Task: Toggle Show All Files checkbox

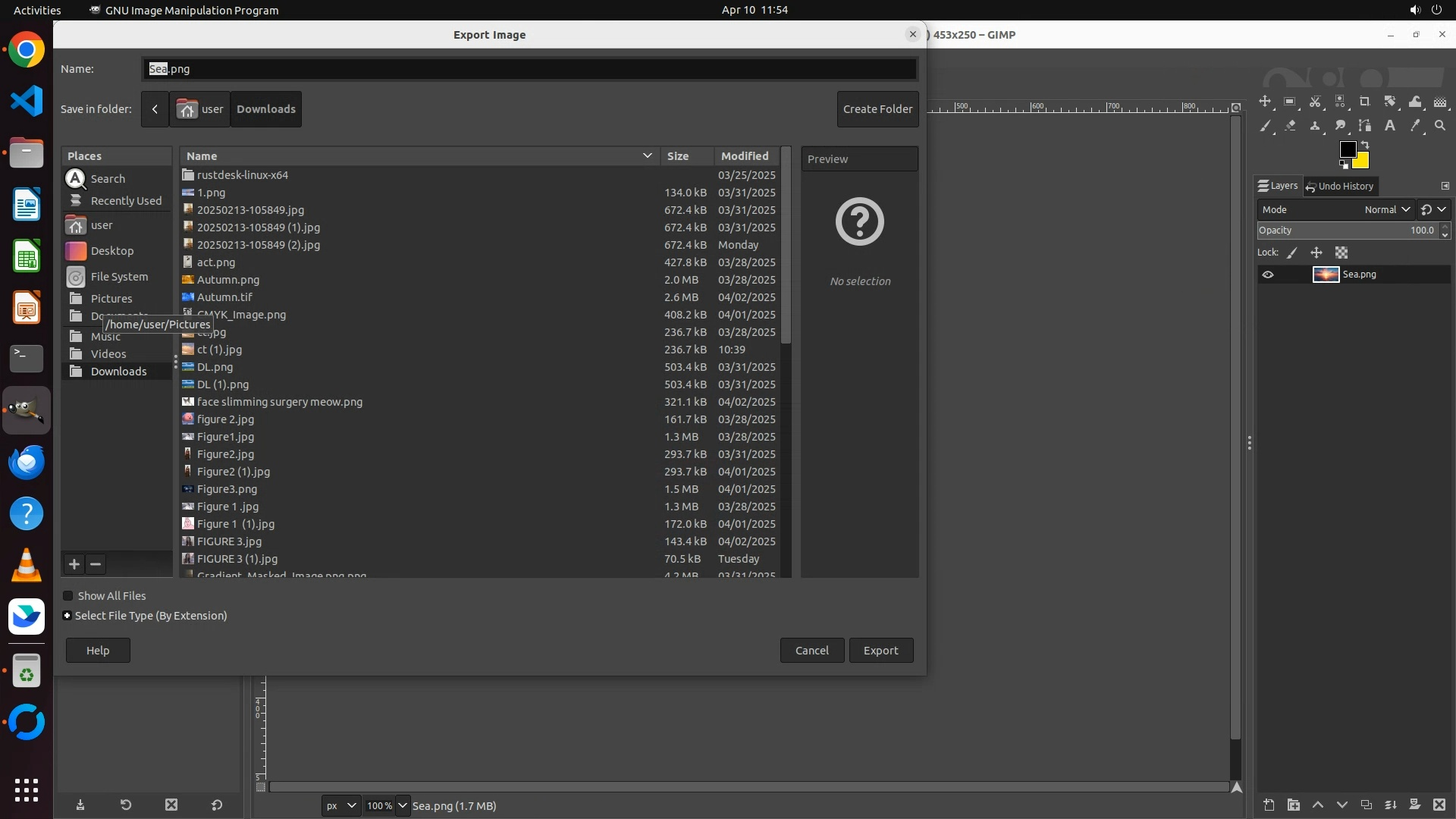Action: (x=68, y=596)
